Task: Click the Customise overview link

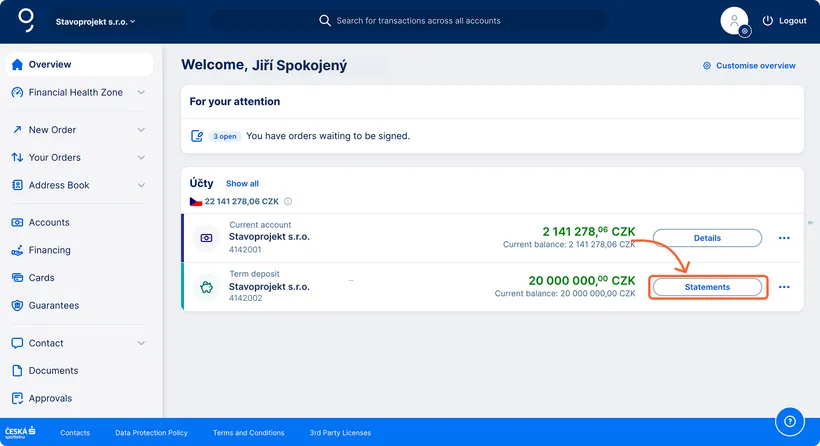Action: pos(749,66)
